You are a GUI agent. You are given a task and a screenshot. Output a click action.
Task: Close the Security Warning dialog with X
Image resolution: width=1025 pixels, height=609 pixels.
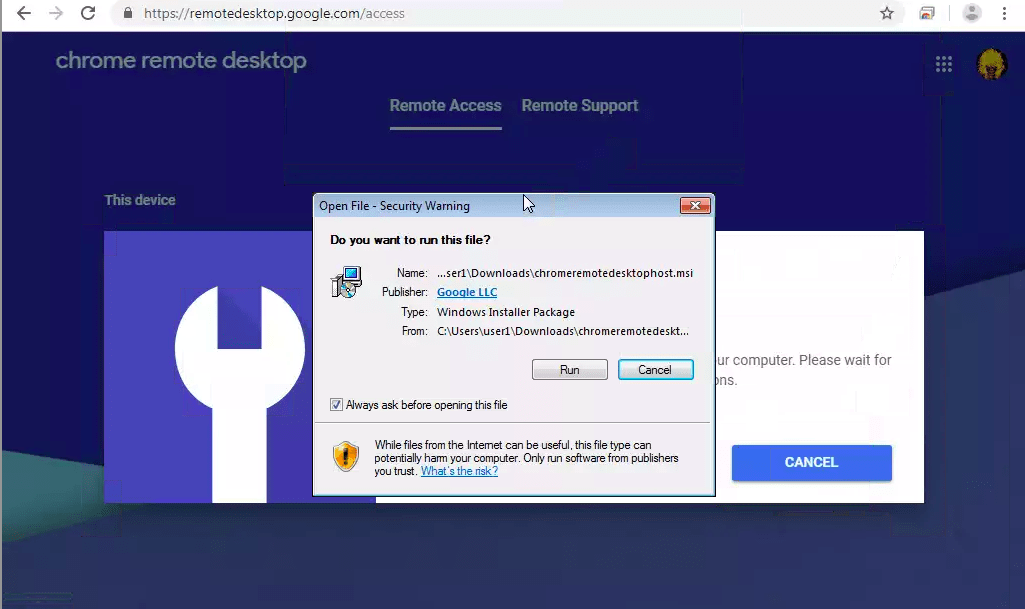(x=695, y=206)
